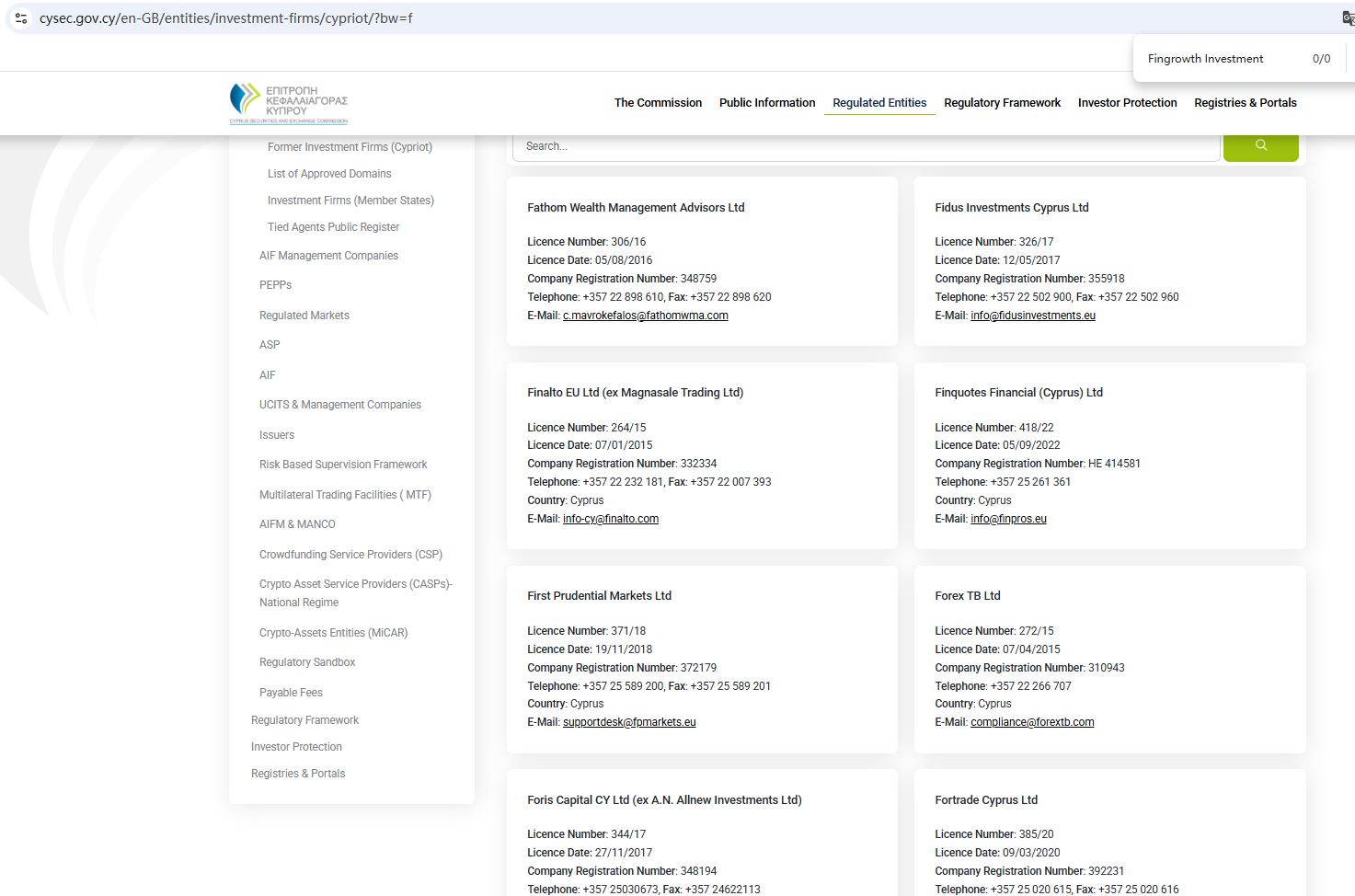
Task: Open The Commission menu
Action: 658,103
